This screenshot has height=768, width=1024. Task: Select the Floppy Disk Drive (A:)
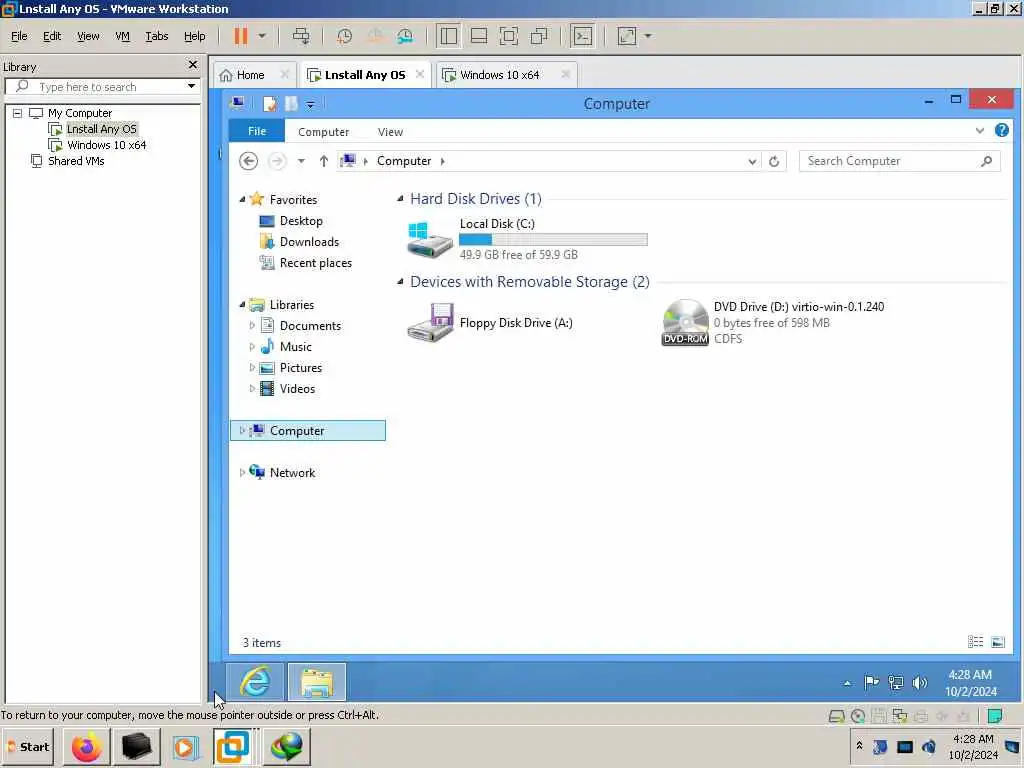click(490, 323)
